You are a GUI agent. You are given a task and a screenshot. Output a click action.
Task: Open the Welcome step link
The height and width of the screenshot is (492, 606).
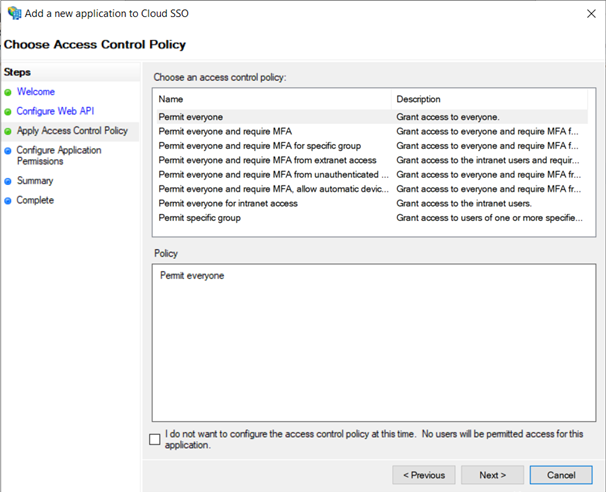tap(35, 92)
